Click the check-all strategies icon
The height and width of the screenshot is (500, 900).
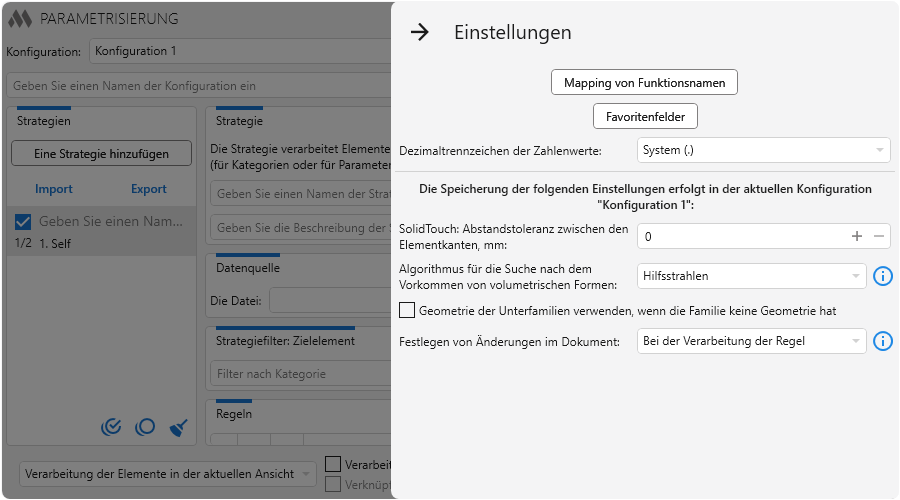[112, 427]
